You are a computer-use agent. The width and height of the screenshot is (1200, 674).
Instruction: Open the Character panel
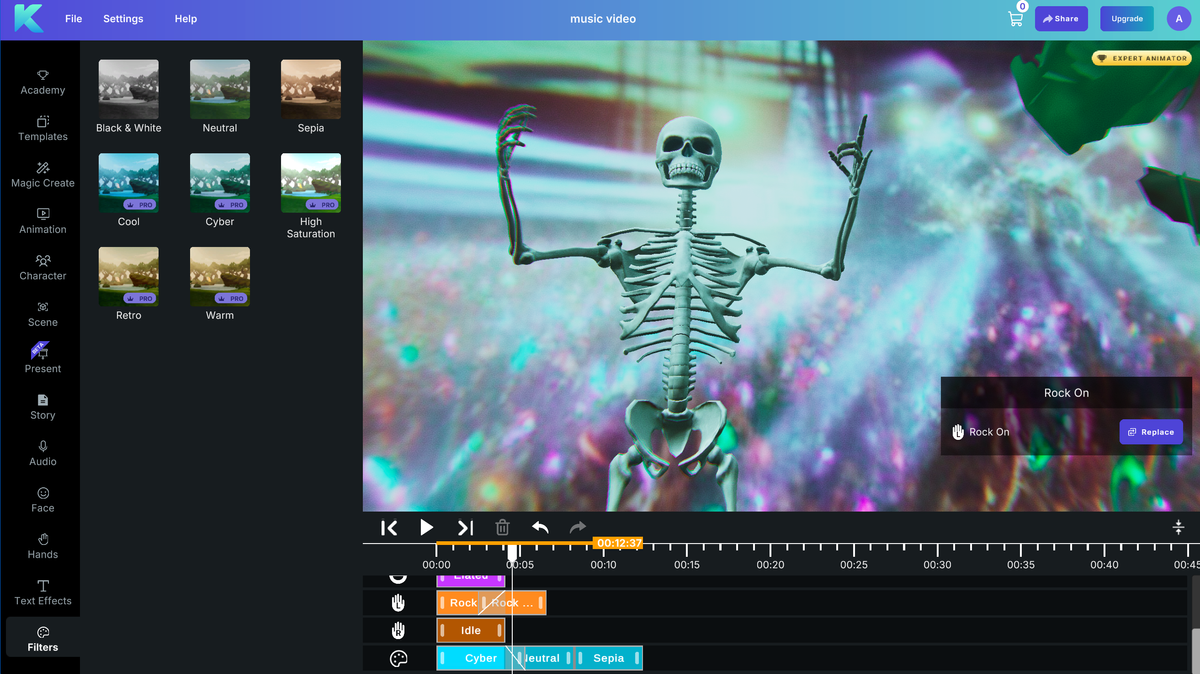coord(42,267)
